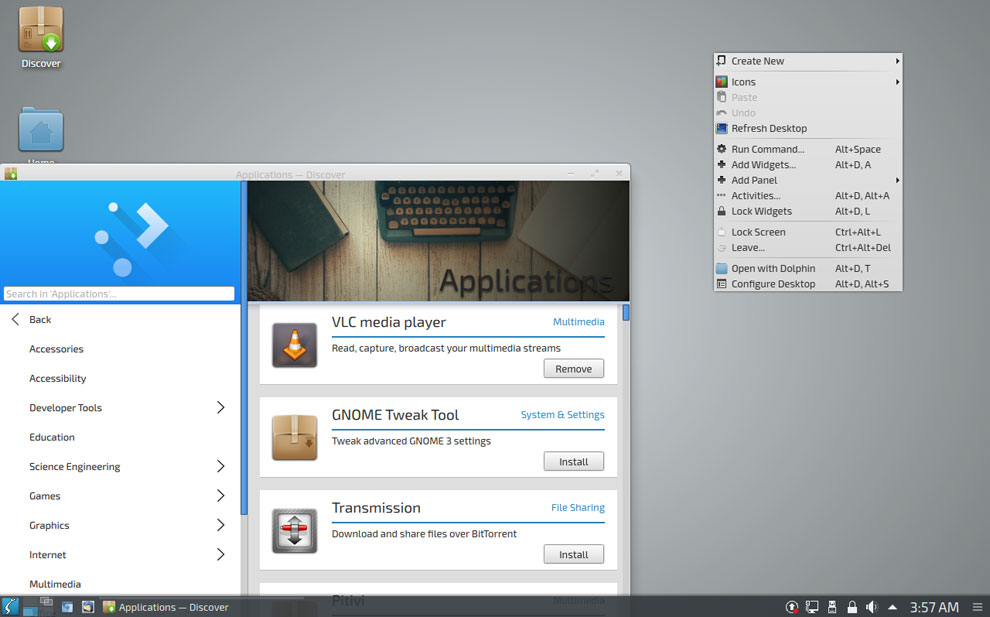The width and height of the screenshot is (990, 617).
Task: Open the KDE application launcher in taskbar
Action: pyautogui.click(x=10, y=607)
